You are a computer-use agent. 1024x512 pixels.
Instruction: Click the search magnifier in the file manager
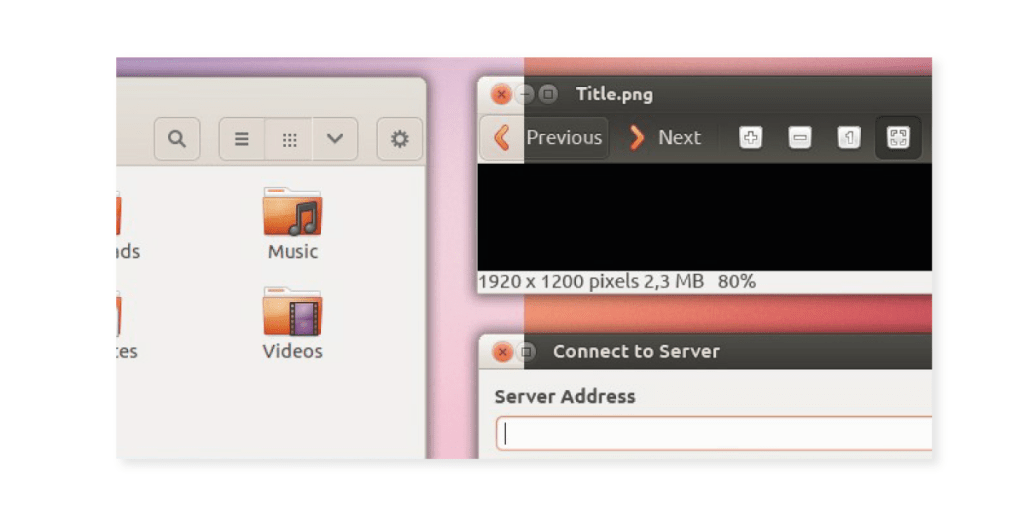[177, 139]
